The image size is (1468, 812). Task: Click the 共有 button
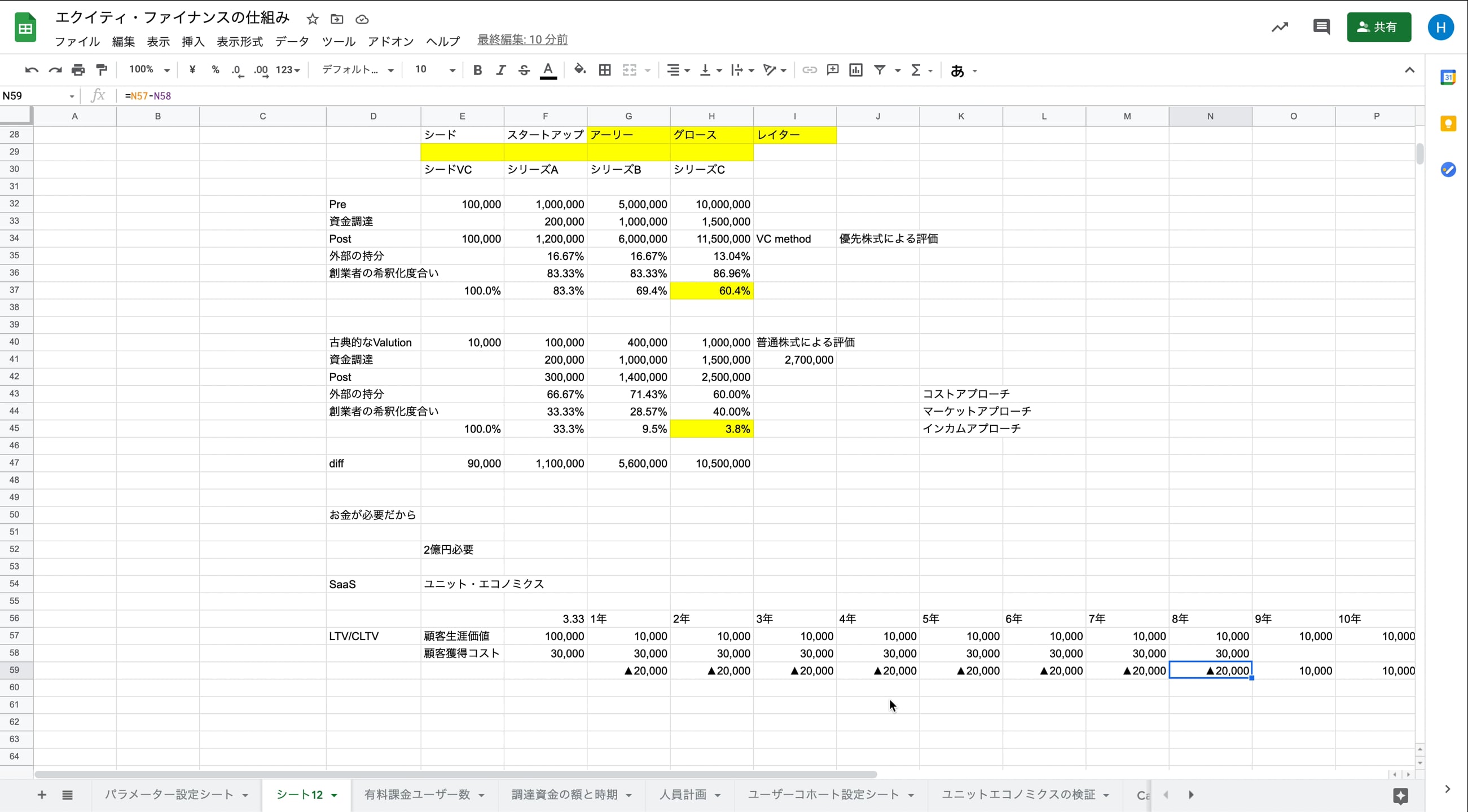[1378, 26]
